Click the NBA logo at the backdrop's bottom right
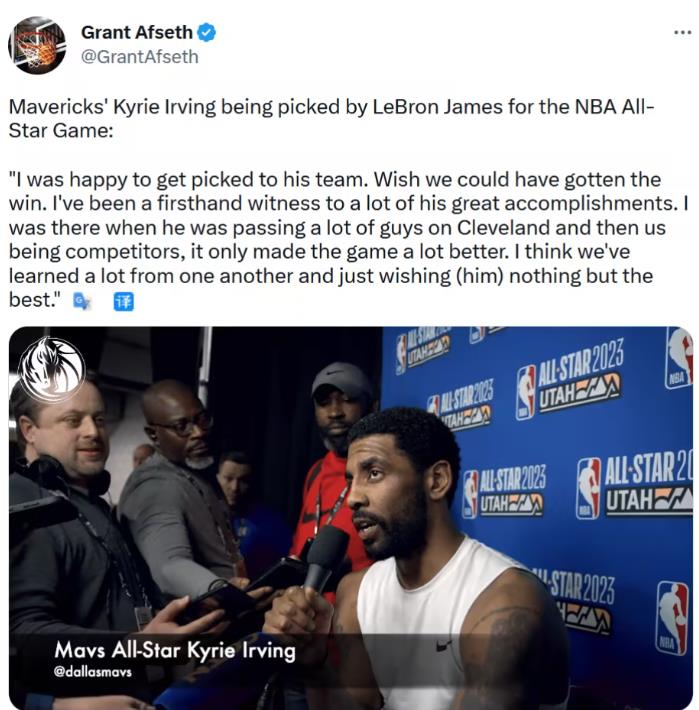 672,618
